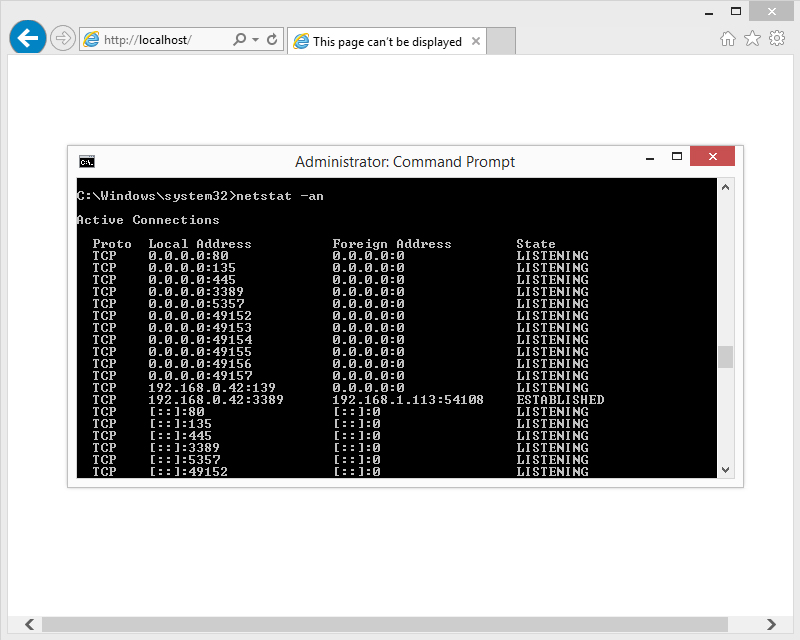Click local address 0.0.0.0:49154
The width and height of the screenshot is (800, 640).
pyautogui.click(x=200, y=340)
